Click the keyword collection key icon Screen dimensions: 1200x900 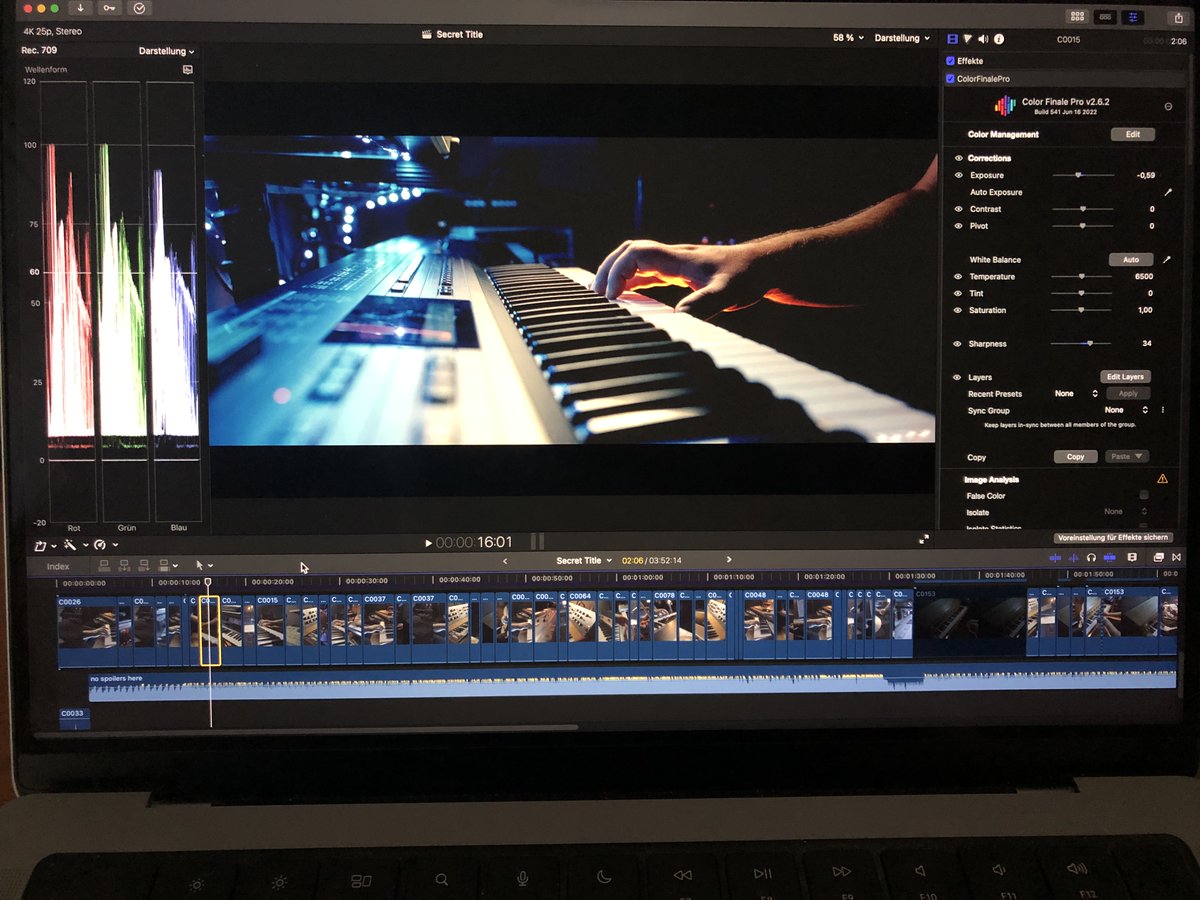(x=109, y=8)
